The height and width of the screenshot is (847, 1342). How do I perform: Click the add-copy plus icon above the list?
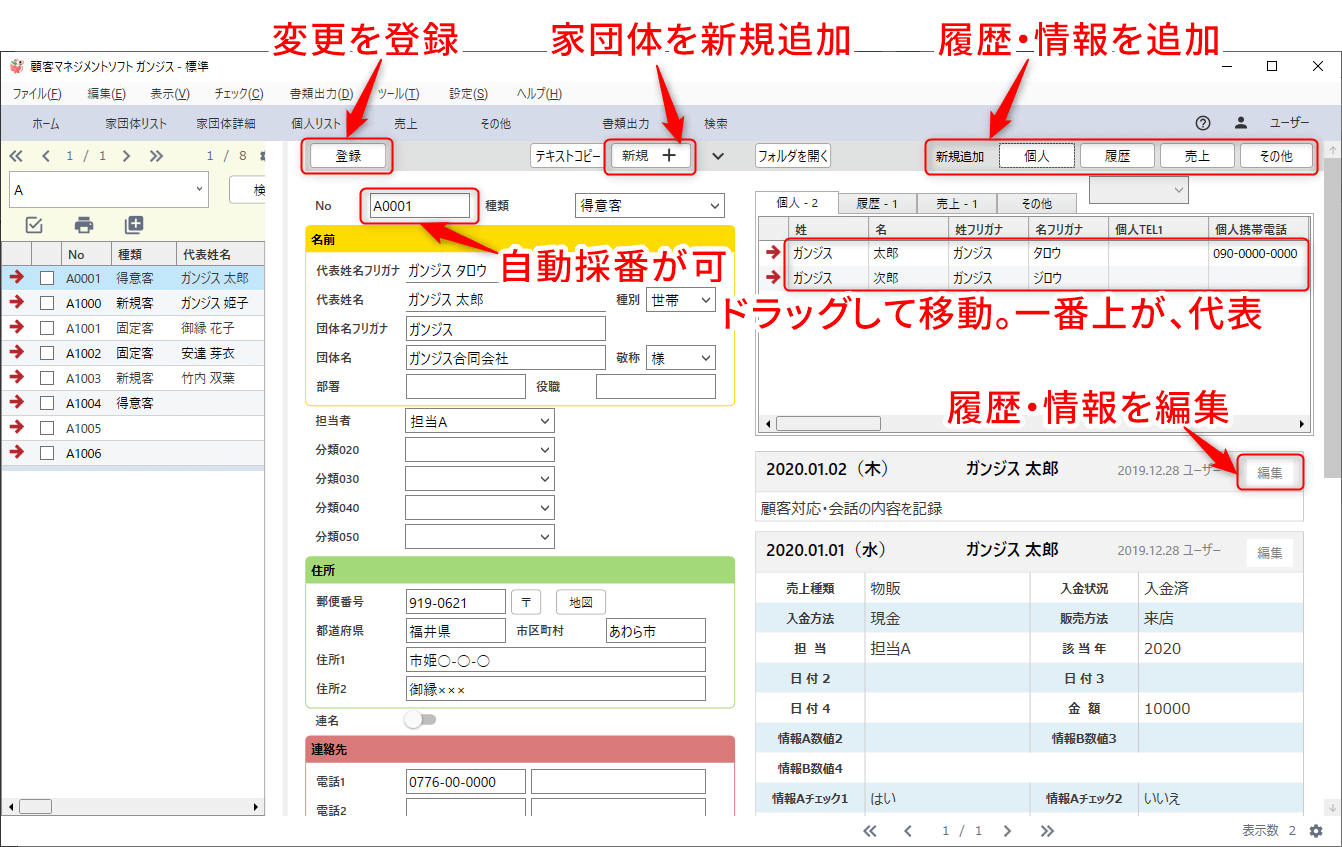pos(134,225)
